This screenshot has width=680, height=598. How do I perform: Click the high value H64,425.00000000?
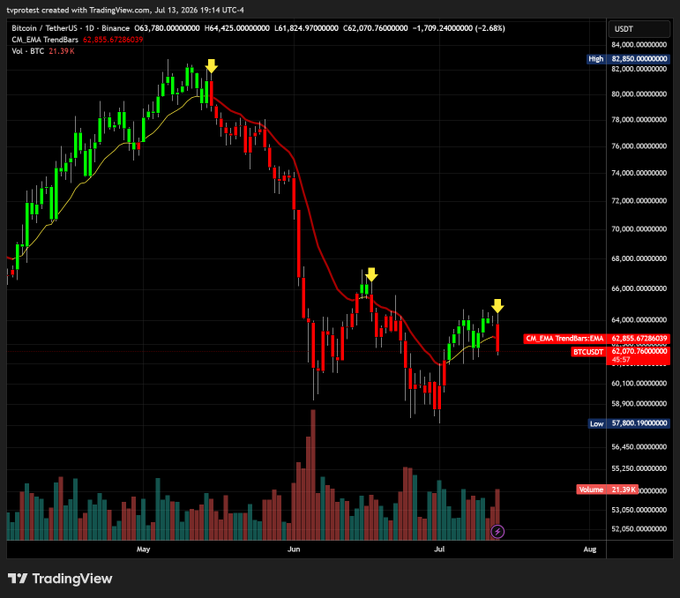237,28
